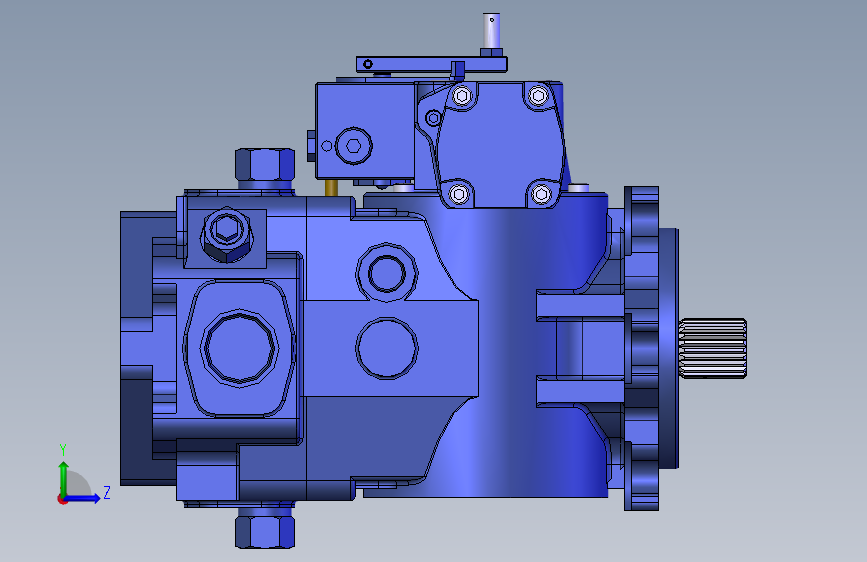Click the red X axis ball at the triad origin
Image resolution: width=867 pixels, height=562 pixels.
click(x=62, y=499)
